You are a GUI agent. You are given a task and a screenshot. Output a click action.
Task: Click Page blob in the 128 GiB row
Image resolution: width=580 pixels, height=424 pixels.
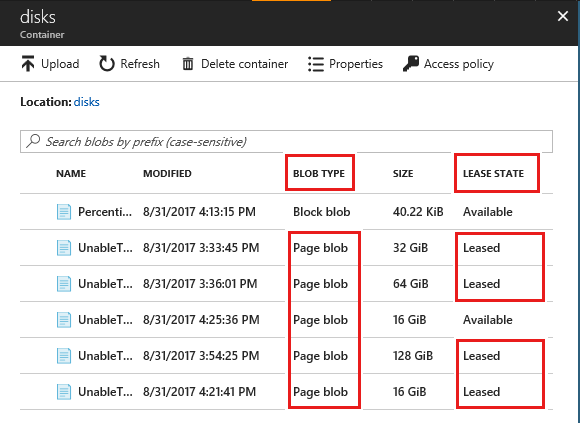pos(320,356)
